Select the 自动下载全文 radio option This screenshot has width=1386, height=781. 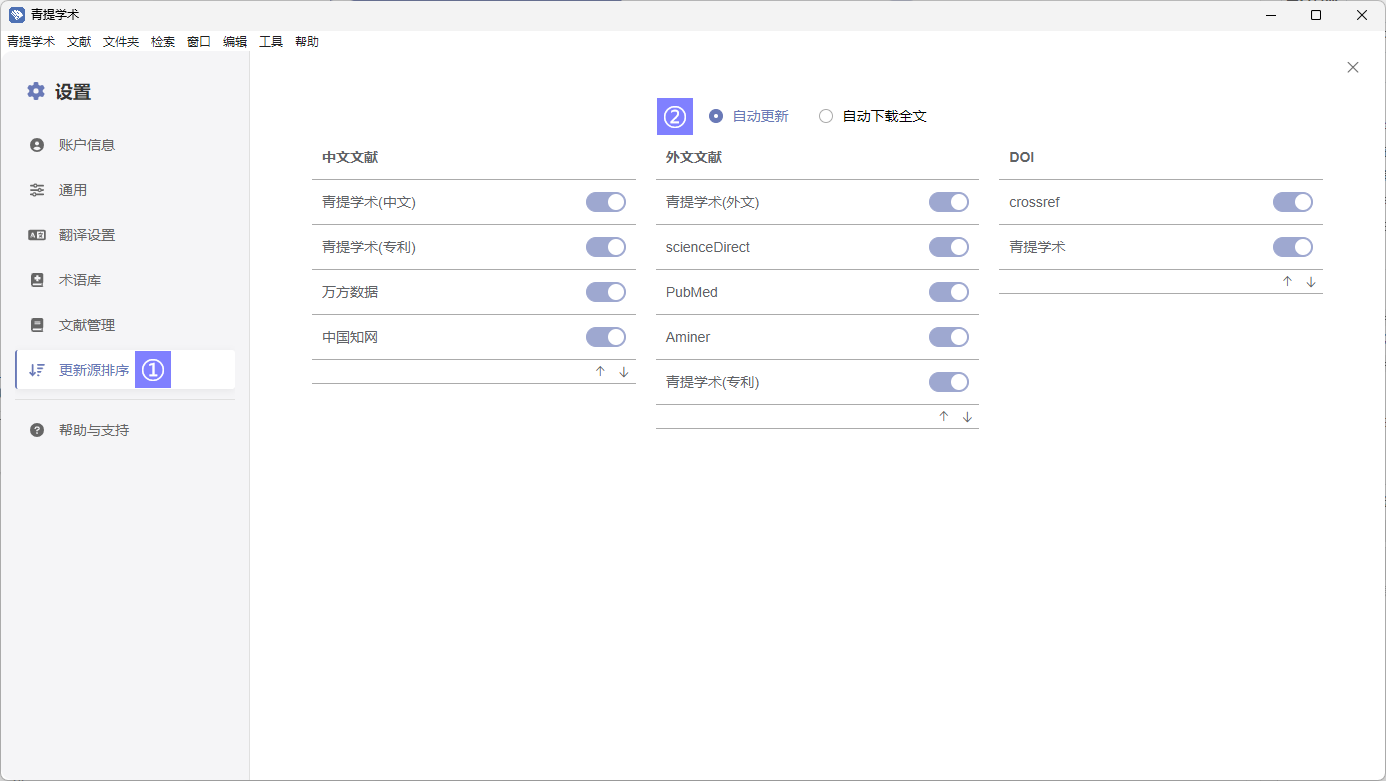point(826,116)
